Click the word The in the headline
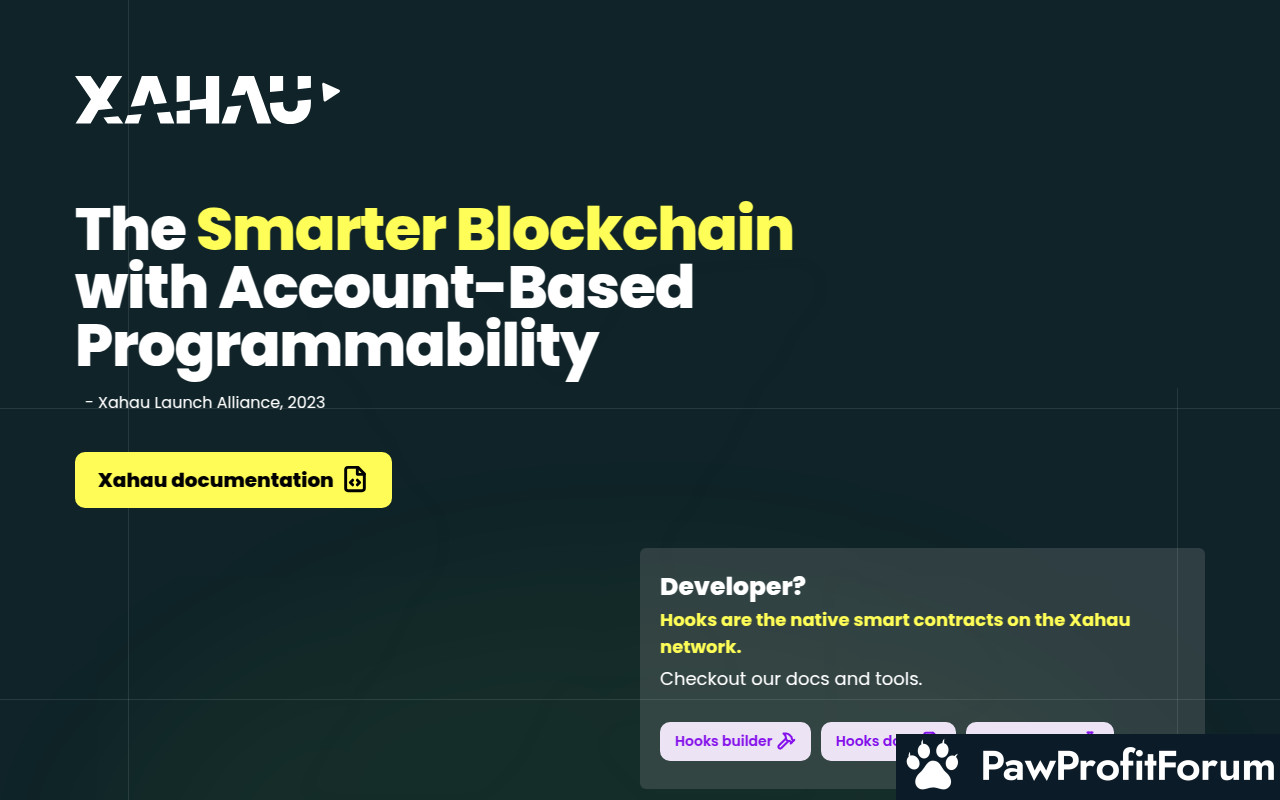The width and height of the screenshot is (1280, 800). (131, 229)
